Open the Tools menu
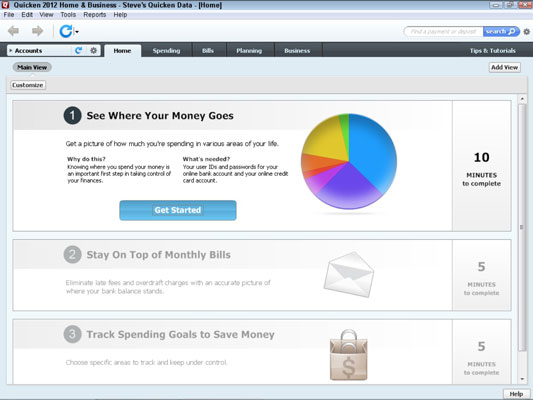 point(68,15)
